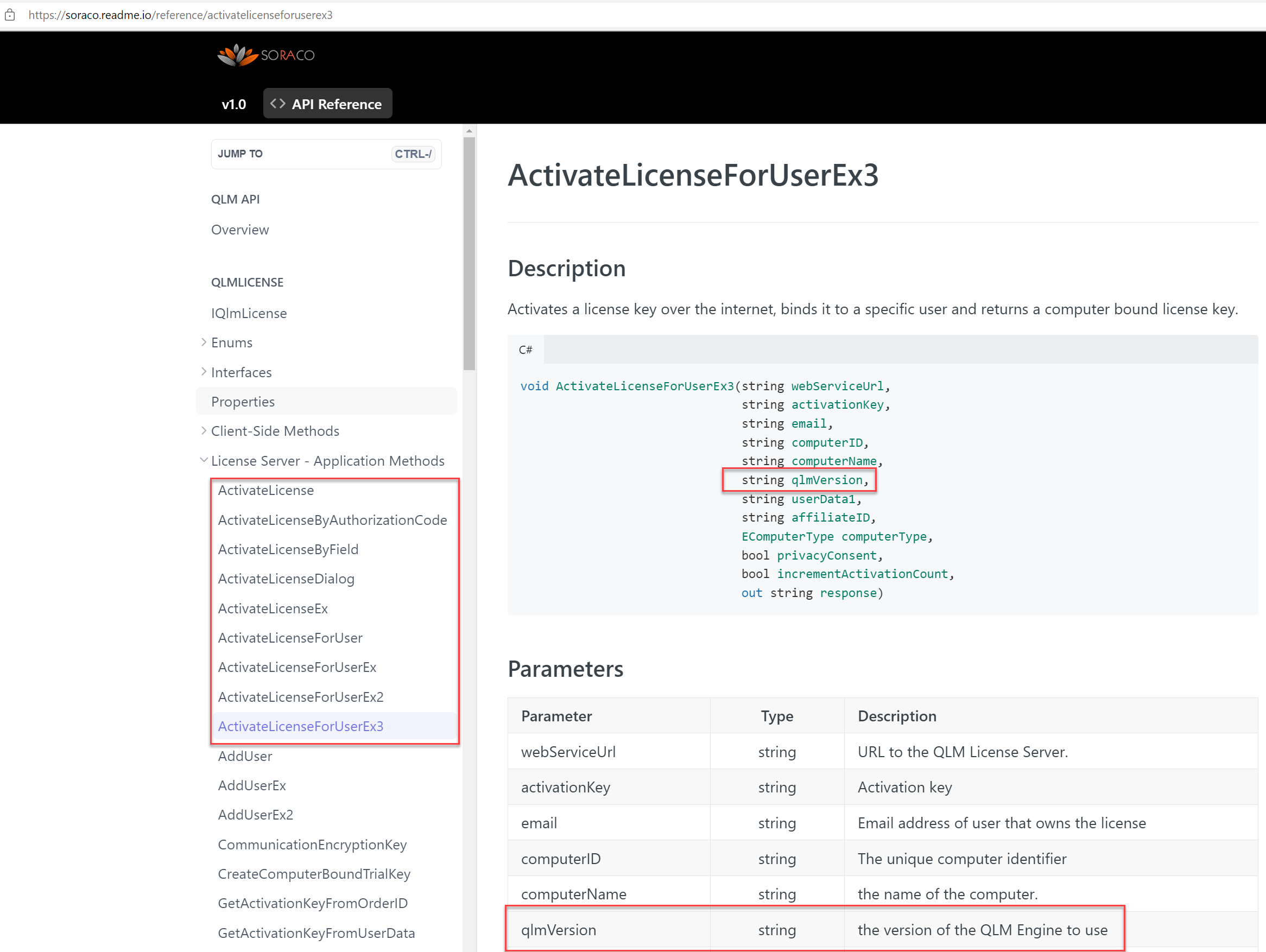Open the AddUserEx method page

click(x=252, y=785)
